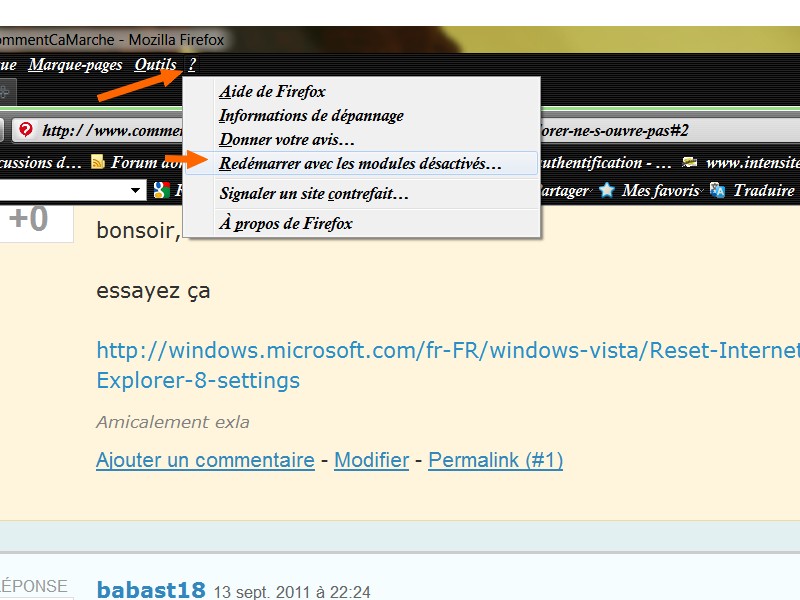Click the 'essayez ça' text
This screenshot has height=600, width=800.
153,291
